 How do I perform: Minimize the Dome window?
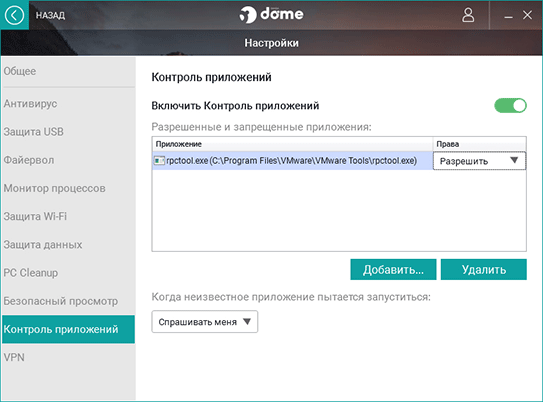pos(508,15)
